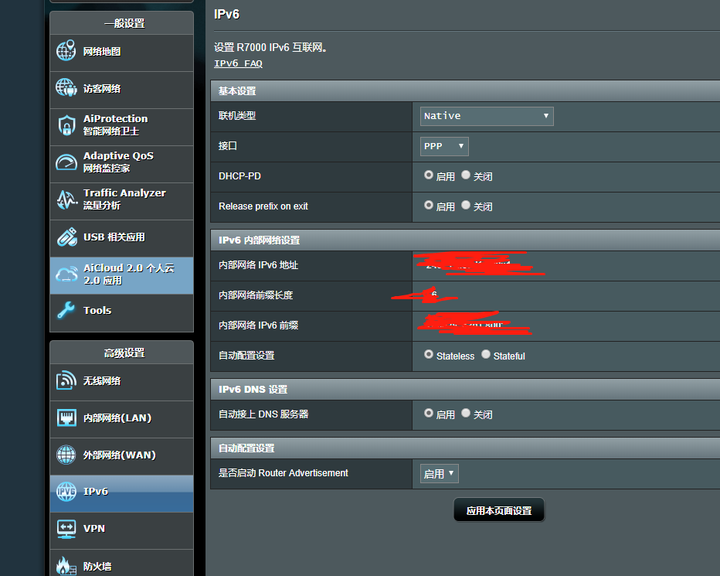Click the 一般设置 sidebar heading

124,23
